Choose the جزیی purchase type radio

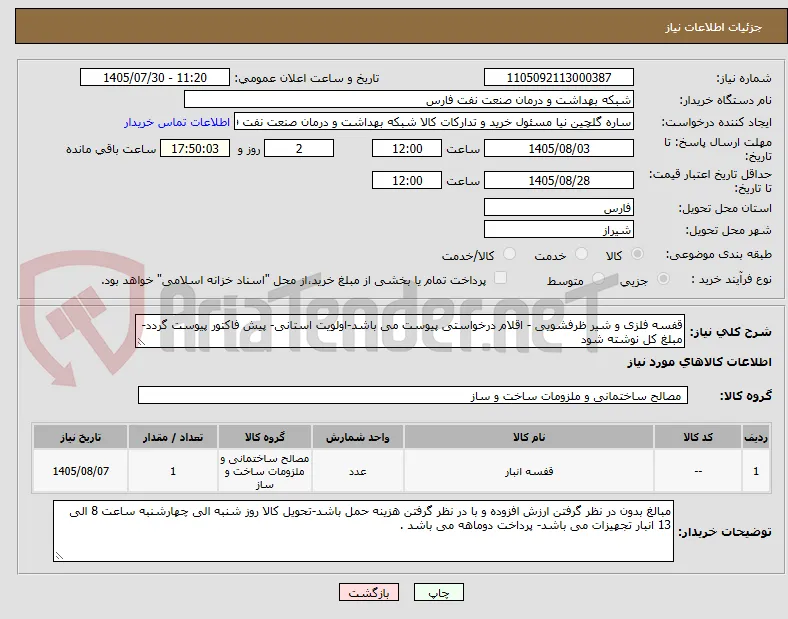(663, 279)
